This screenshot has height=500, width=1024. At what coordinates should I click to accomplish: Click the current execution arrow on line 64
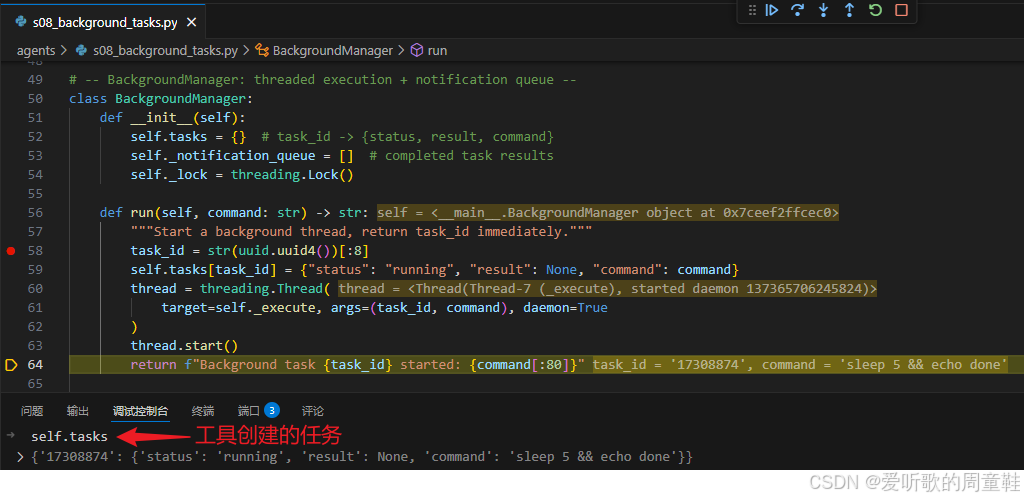click(10, 365)
